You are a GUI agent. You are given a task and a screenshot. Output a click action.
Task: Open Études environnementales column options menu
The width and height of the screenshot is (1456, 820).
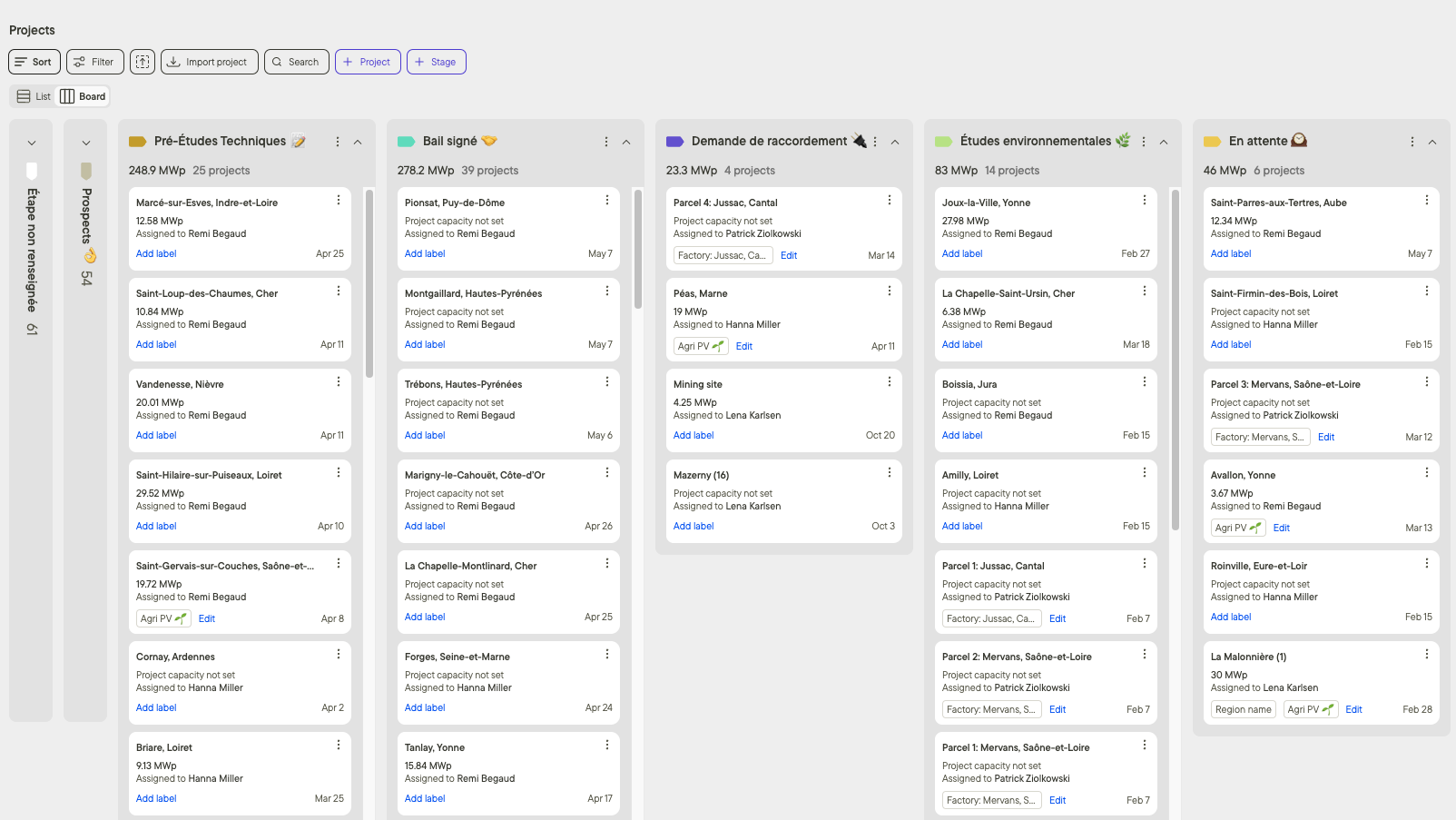1144,142
